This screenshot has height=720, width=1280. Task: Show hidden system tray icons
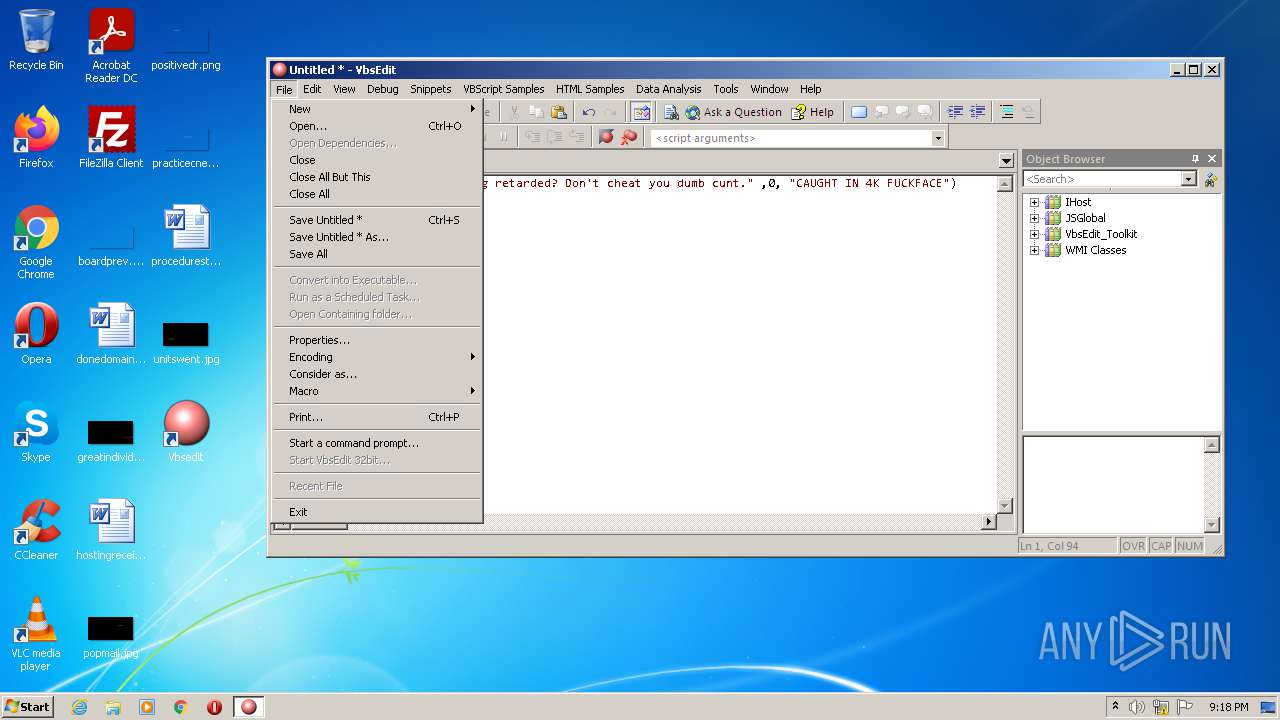pyautogui.click(x=1115, y=706)
